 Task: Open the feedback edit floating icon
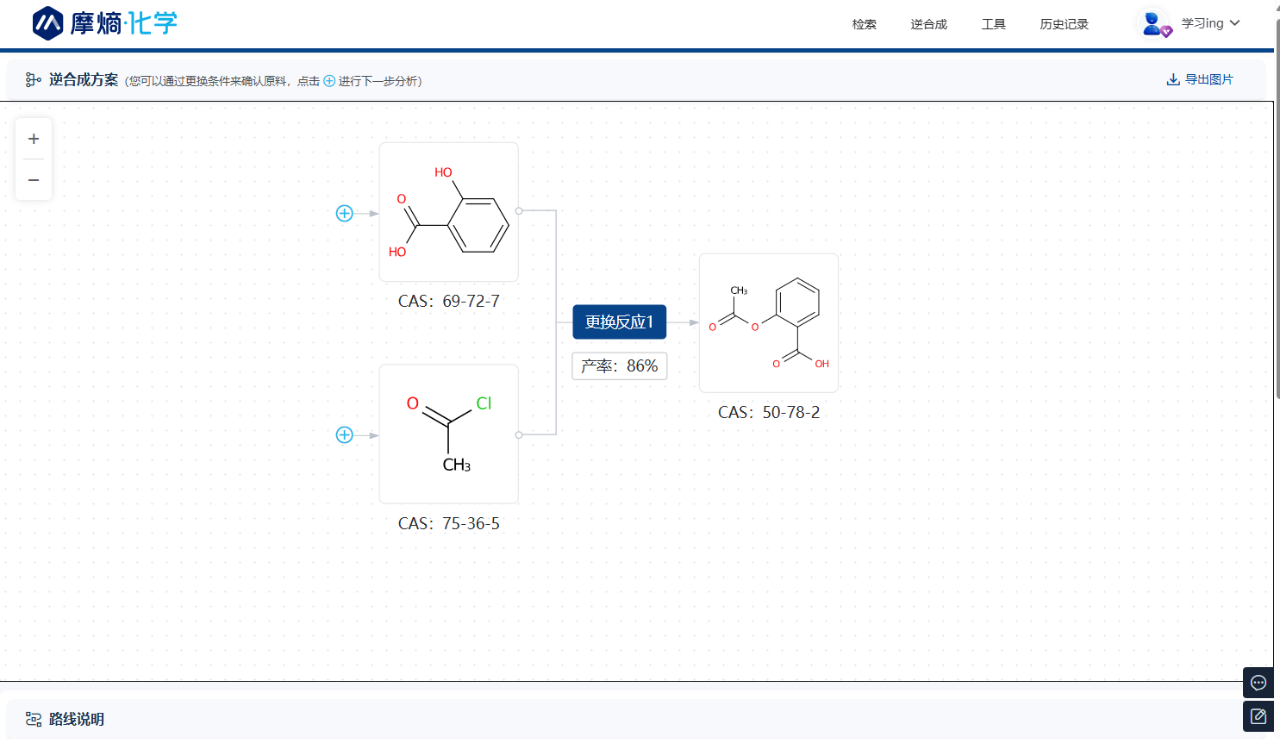(1258, 716)
